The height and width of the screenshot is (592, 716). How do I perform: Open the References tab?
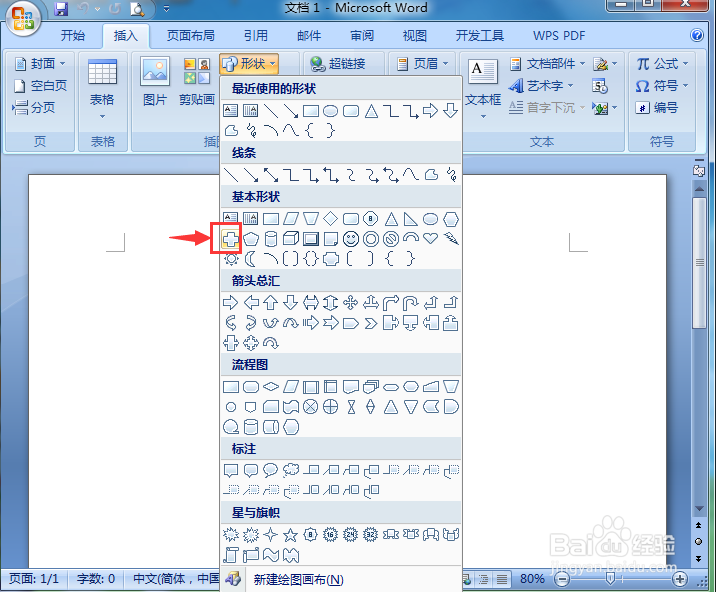click(256, 35)
